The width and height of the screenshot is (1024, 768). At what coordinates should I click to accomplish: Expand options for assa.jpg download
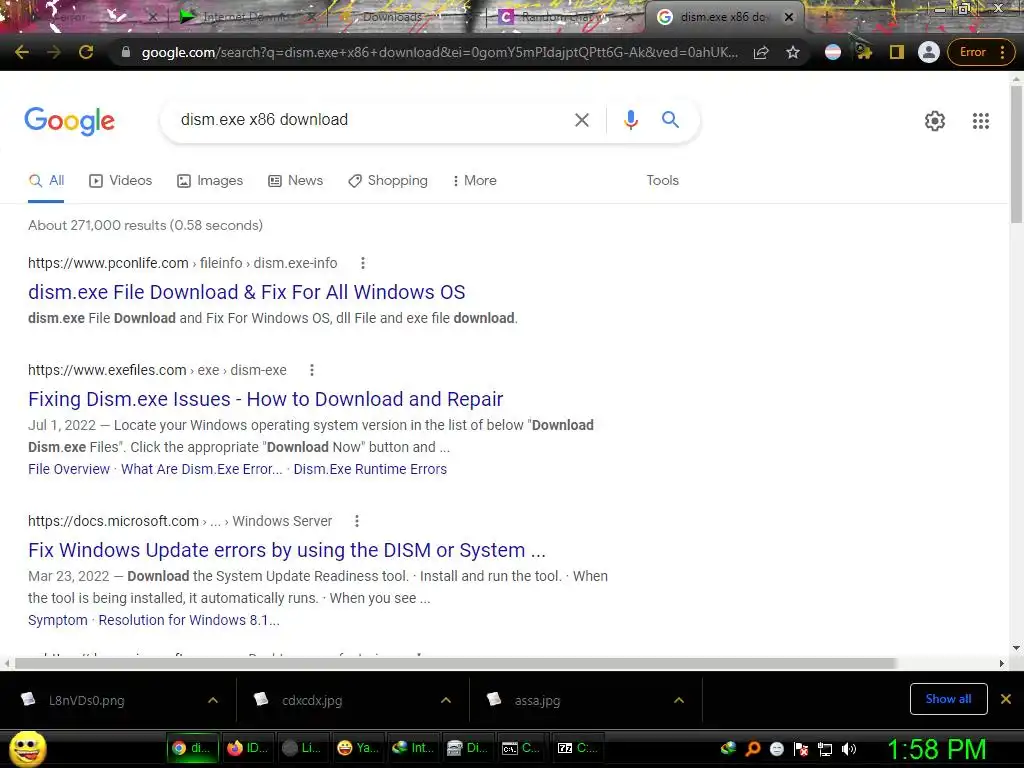point(679,700)
